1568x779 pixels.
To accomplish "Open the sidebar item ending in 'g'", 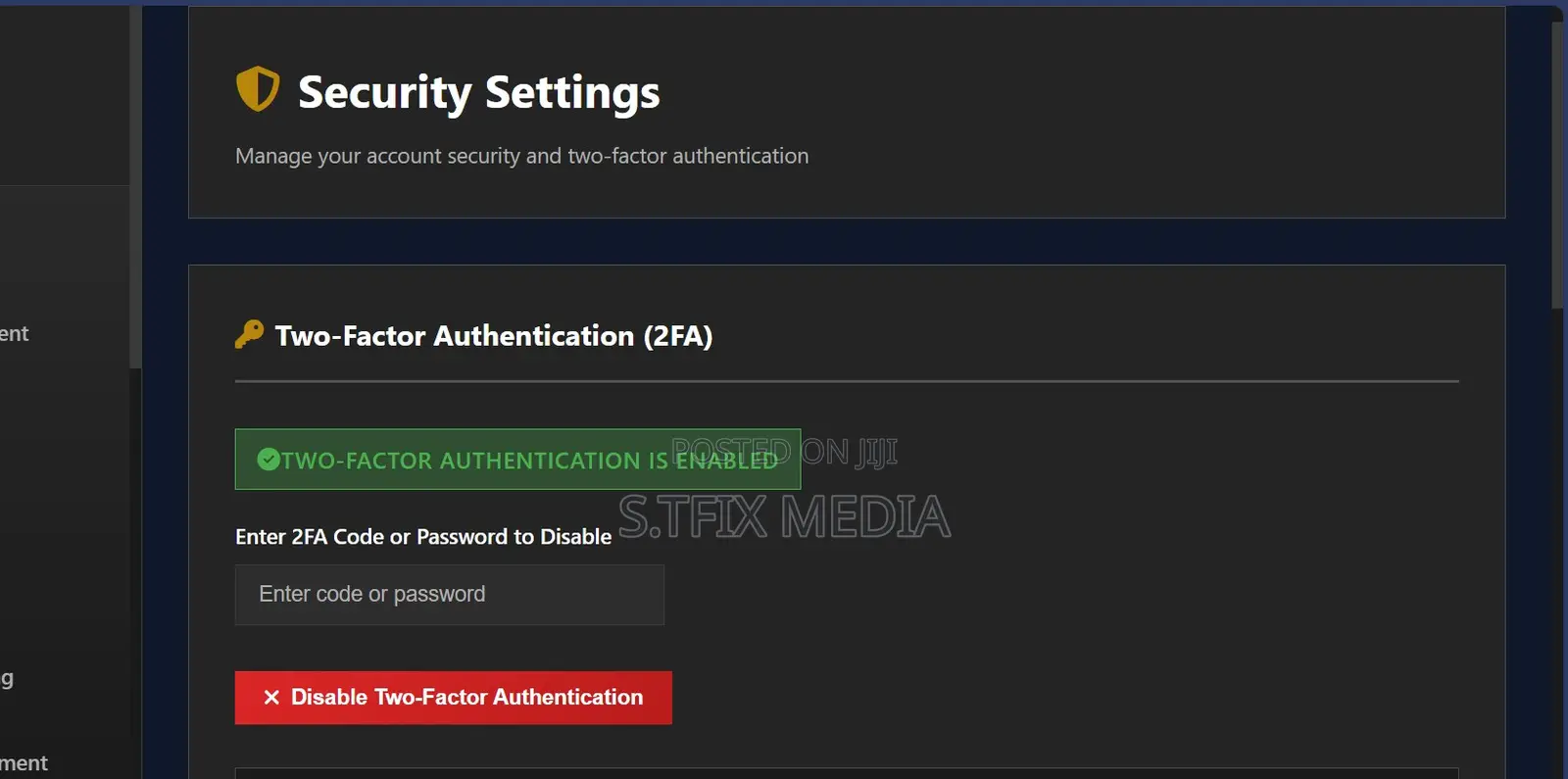I will coord(7,678).
